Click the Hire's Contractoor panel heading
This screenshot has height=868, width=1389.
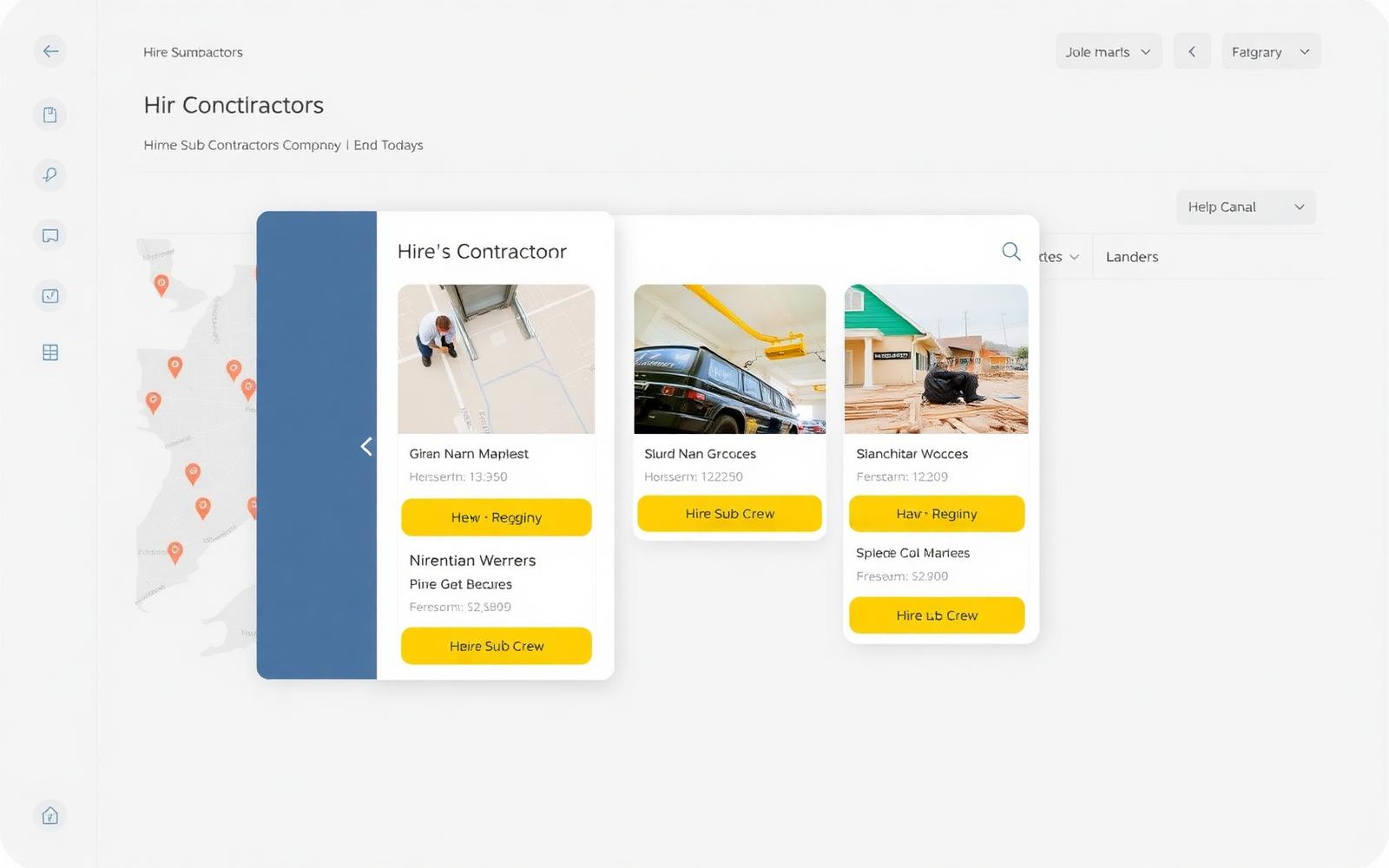tap(482, 252)
